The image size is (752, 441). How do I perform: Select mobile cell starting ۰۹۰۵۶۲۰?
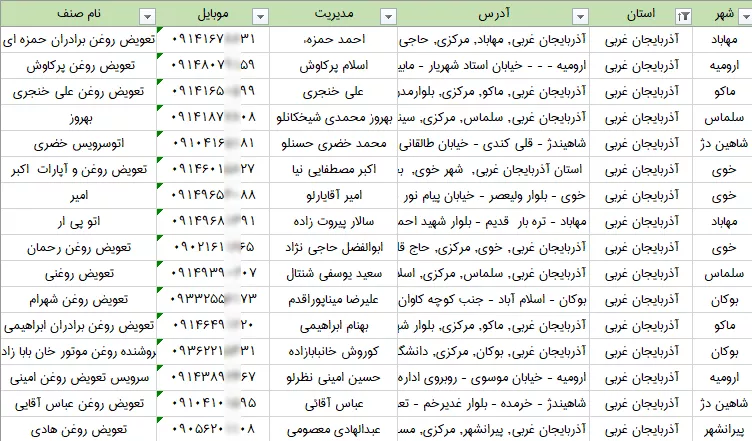[213, 429]
